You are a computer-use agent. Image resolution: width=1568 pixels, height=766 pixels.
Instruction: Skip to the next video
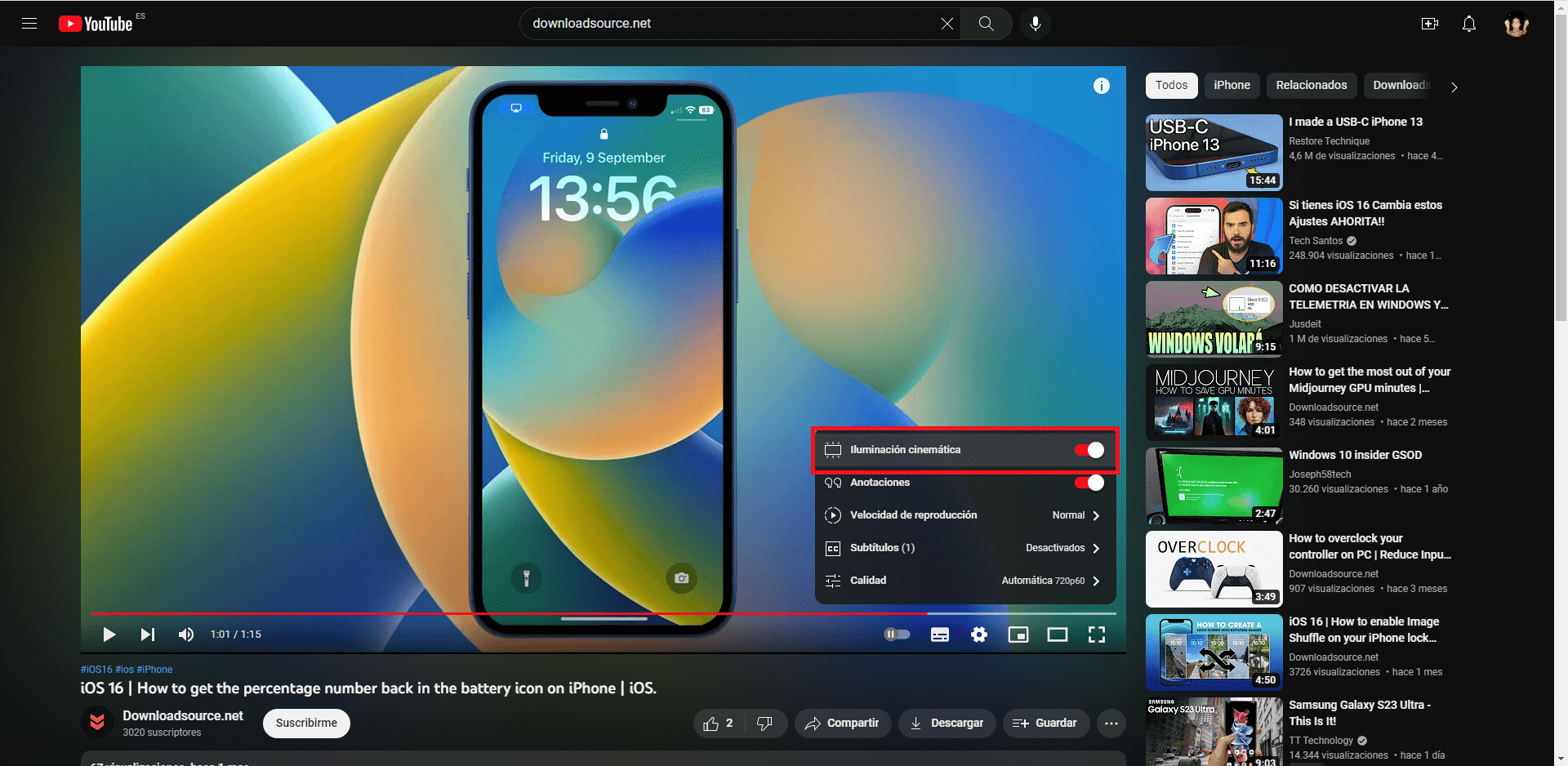(x=148, y=635)
